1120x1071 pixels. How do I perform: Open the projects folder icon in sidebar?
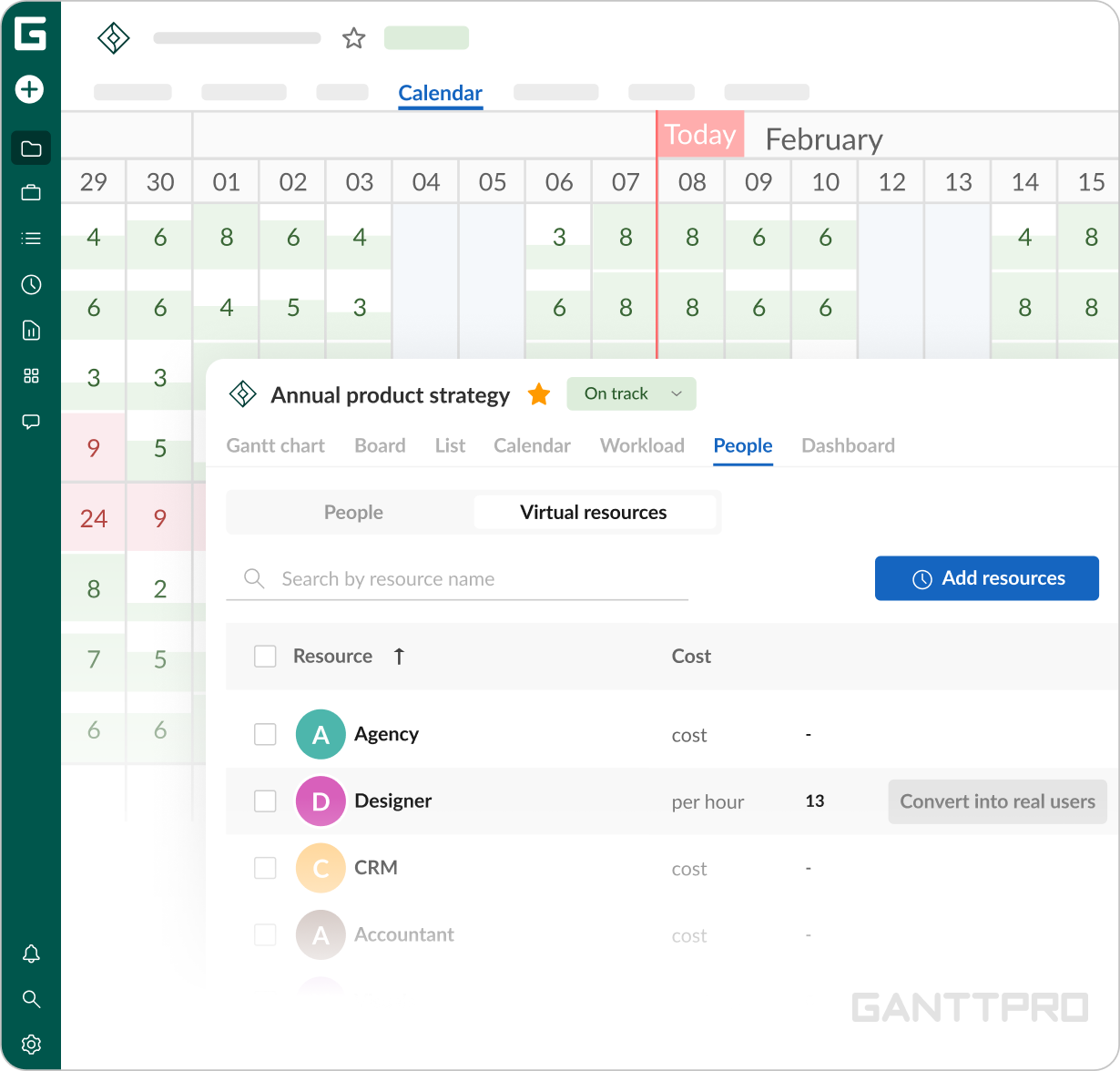pyautogui.click(x=31, y=148)
